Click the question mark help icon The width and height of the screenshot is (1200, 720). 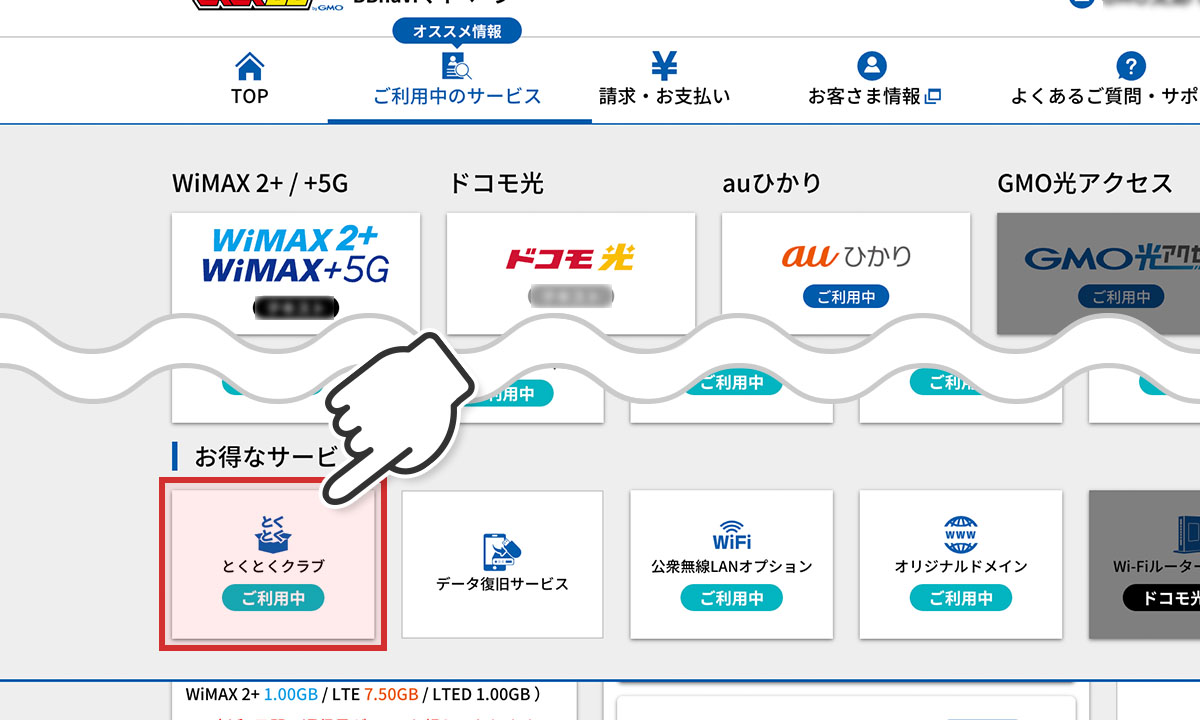[1130, 67]
